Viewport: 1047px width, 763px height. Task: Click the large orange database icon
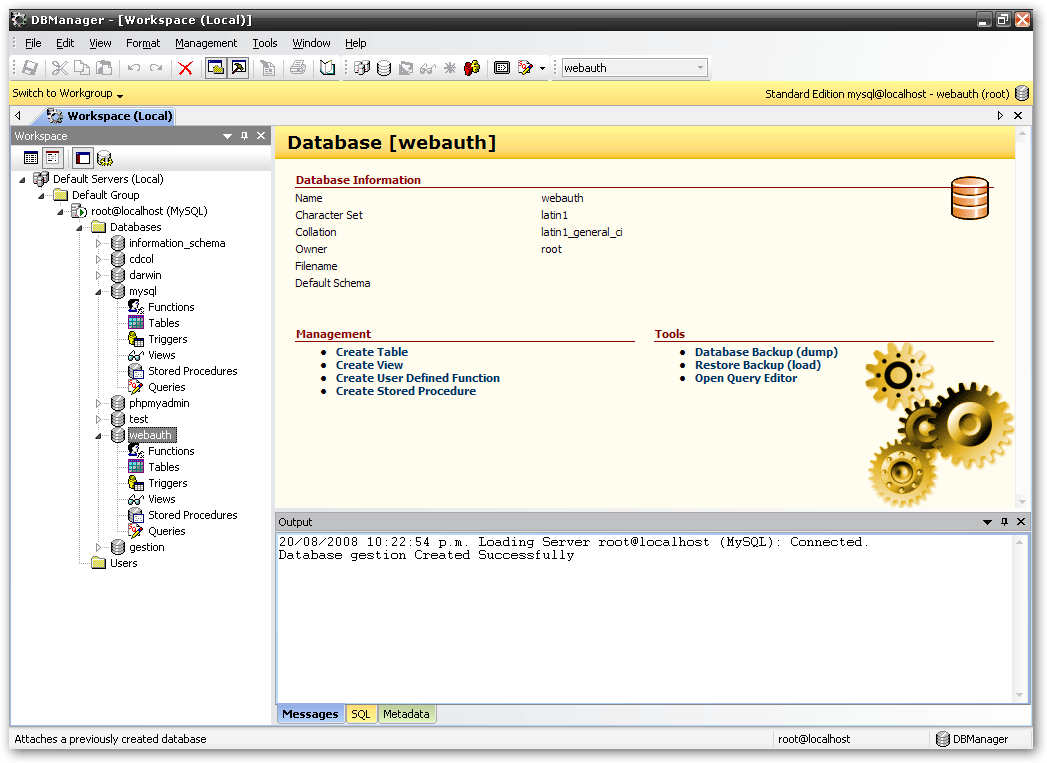[970, 198]
